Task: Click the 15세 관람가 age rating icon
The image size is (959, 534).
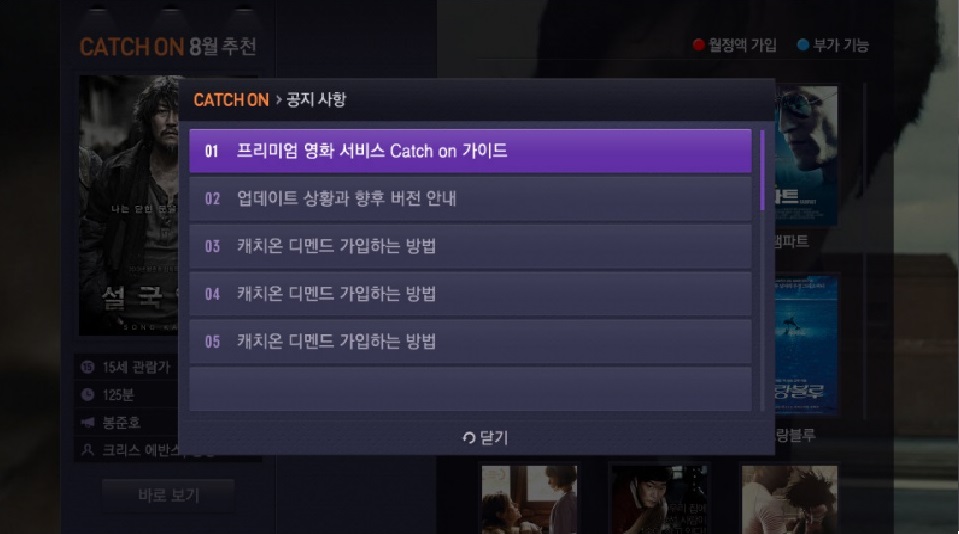Action: (87, 367)
